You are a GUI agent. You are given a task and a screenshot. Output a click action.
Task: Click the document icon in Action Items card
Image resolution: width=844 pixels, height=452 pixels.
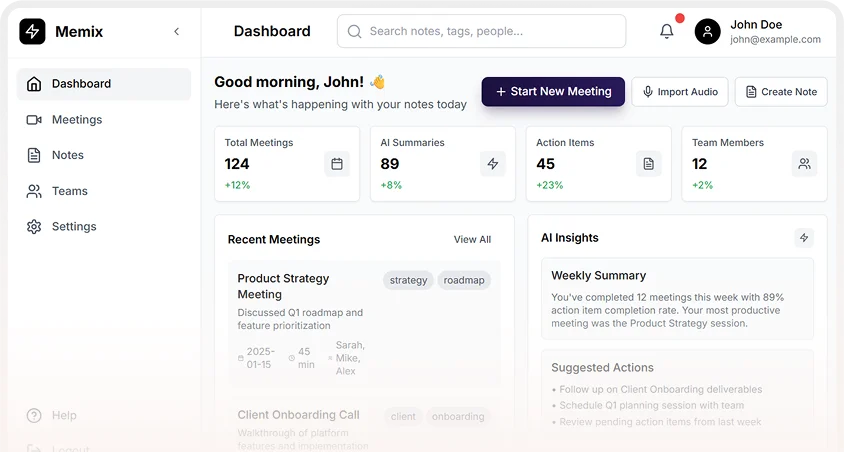(x=649, y=164)
